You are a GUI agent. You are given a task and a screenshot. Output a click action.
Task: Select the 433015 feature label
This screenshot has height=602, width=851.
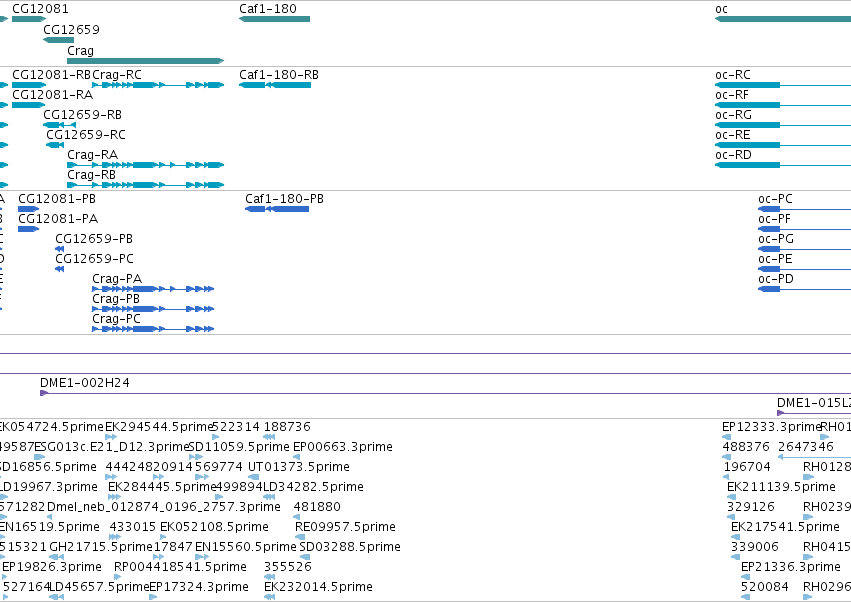click(132, 527)
